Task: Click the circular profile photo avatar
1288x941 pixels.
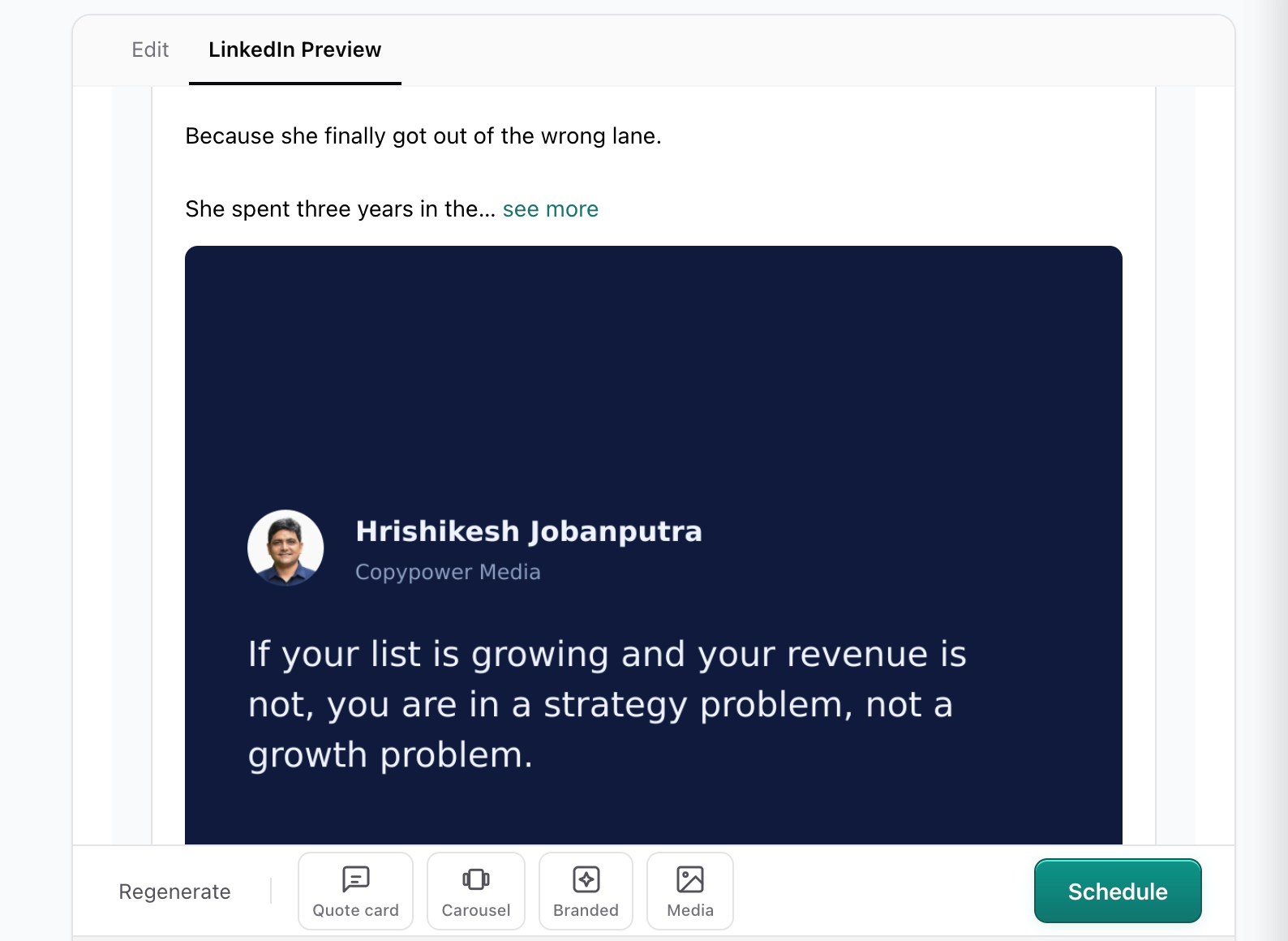Action: (x=286, y=548)
